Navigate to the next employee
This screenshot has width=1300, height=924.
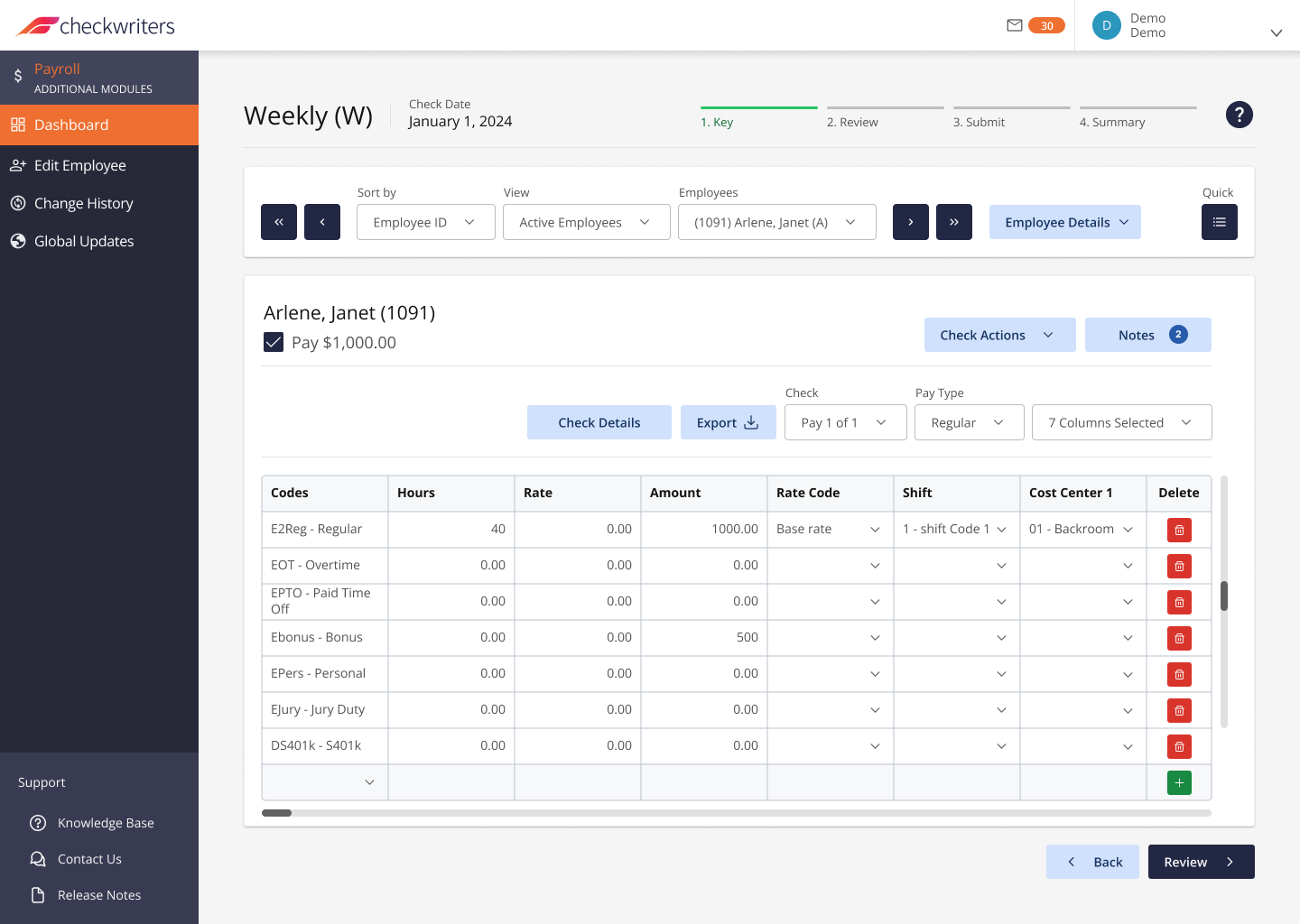tap(910, 221)
